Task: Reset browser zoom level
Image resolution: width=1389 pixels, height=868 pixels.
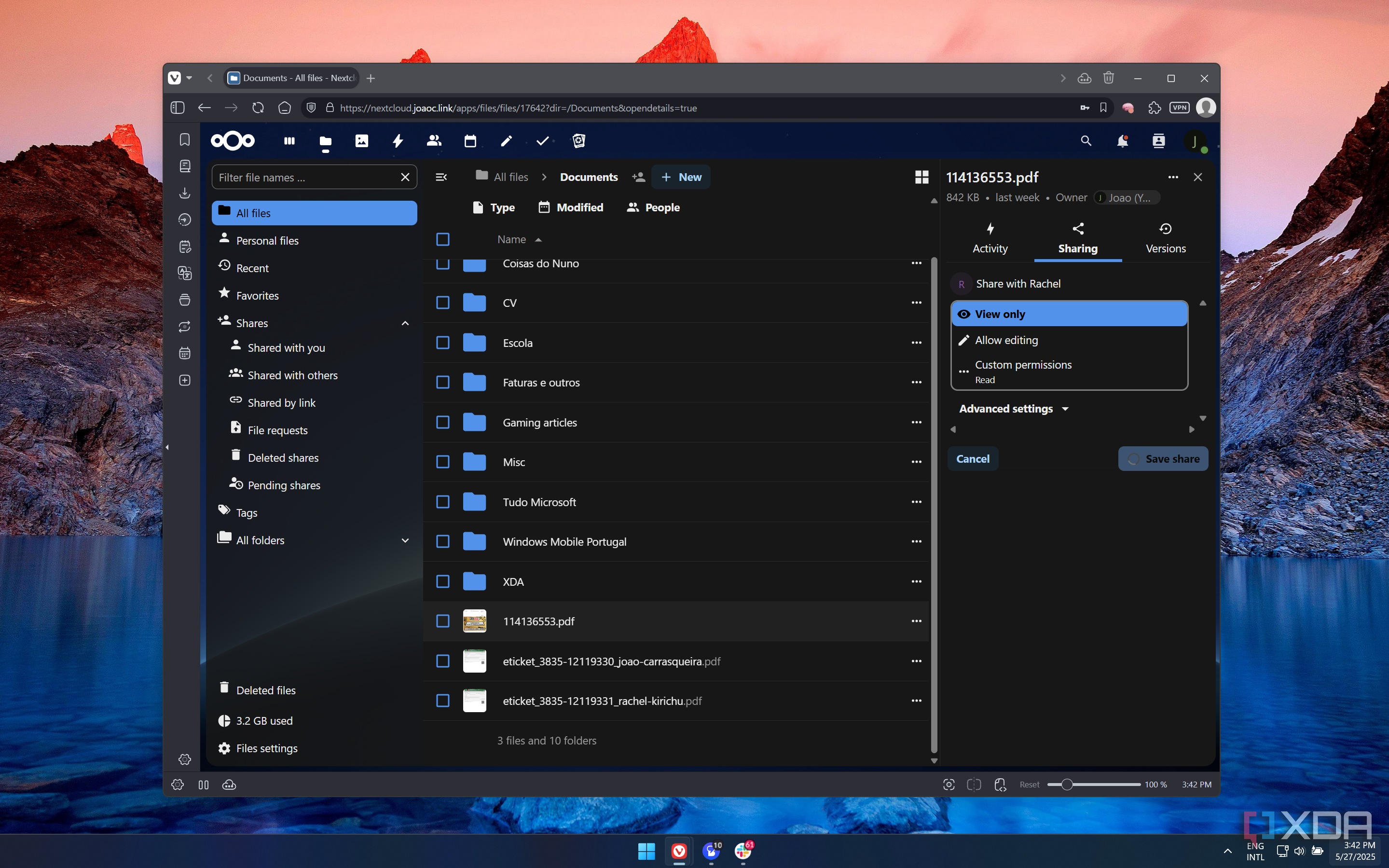Action: point(1029,785)
